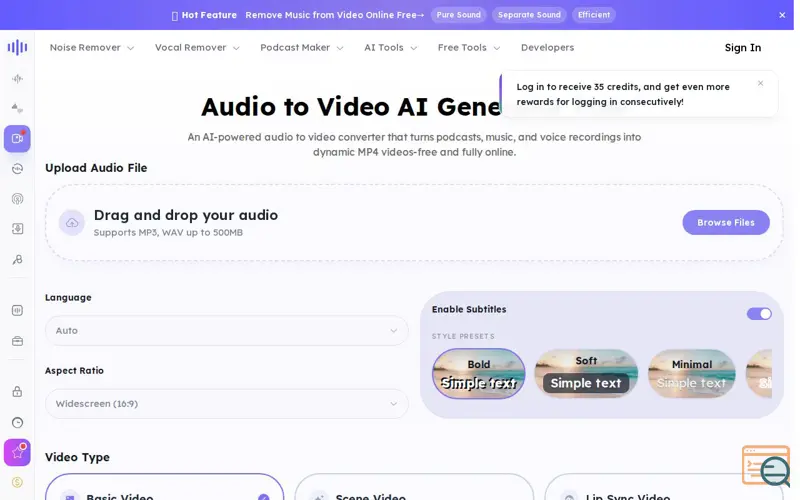Open the help chat widget icon
This screenshot has width=800, height=500.
(766, 466)
